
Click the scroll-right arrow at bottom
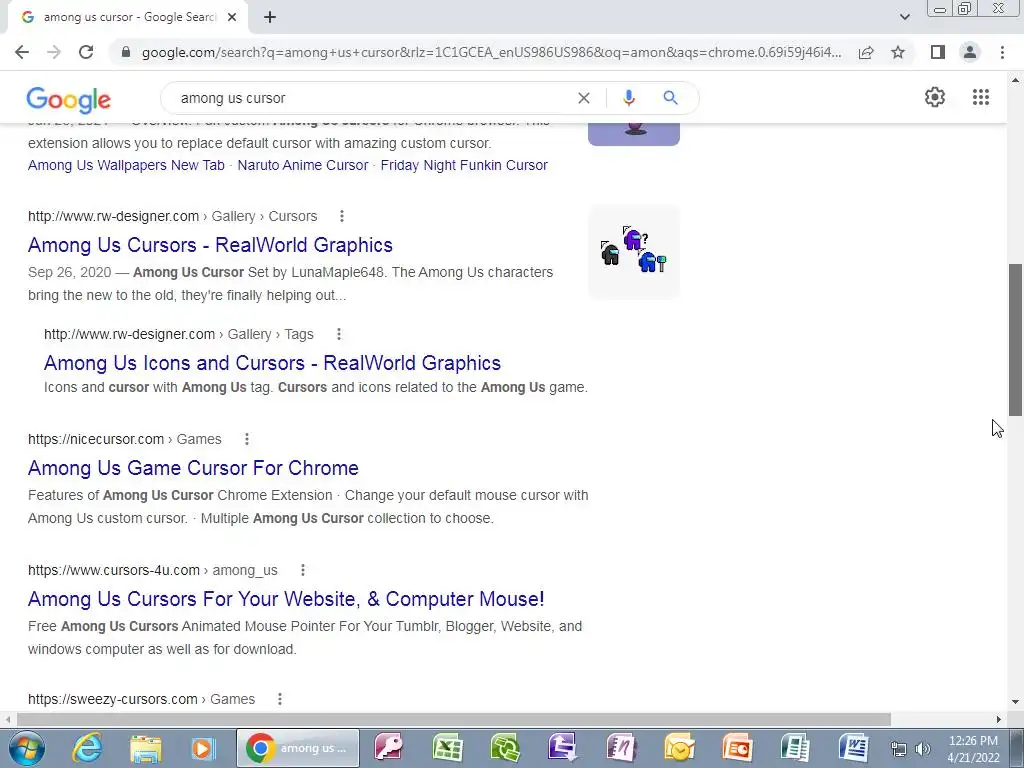pos(999,719)
